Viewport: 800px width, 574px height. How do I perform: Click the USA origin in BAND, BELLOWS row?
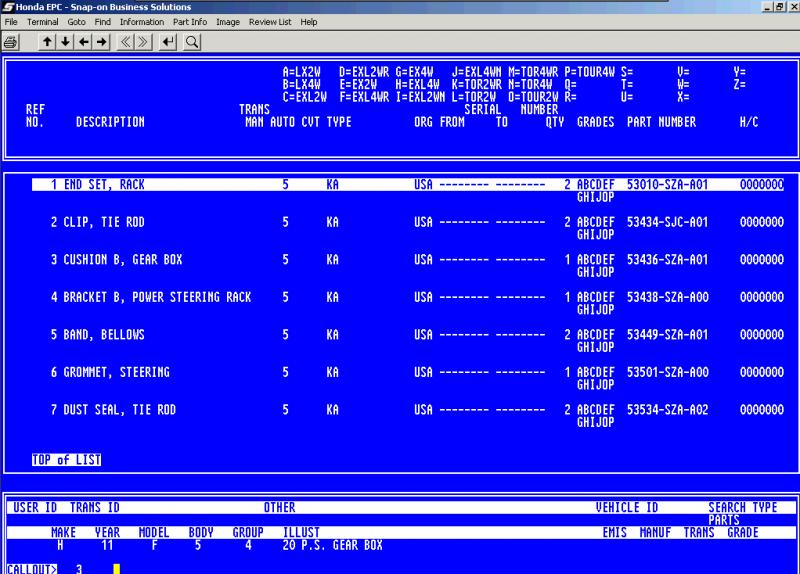click(x=423, y=335)
